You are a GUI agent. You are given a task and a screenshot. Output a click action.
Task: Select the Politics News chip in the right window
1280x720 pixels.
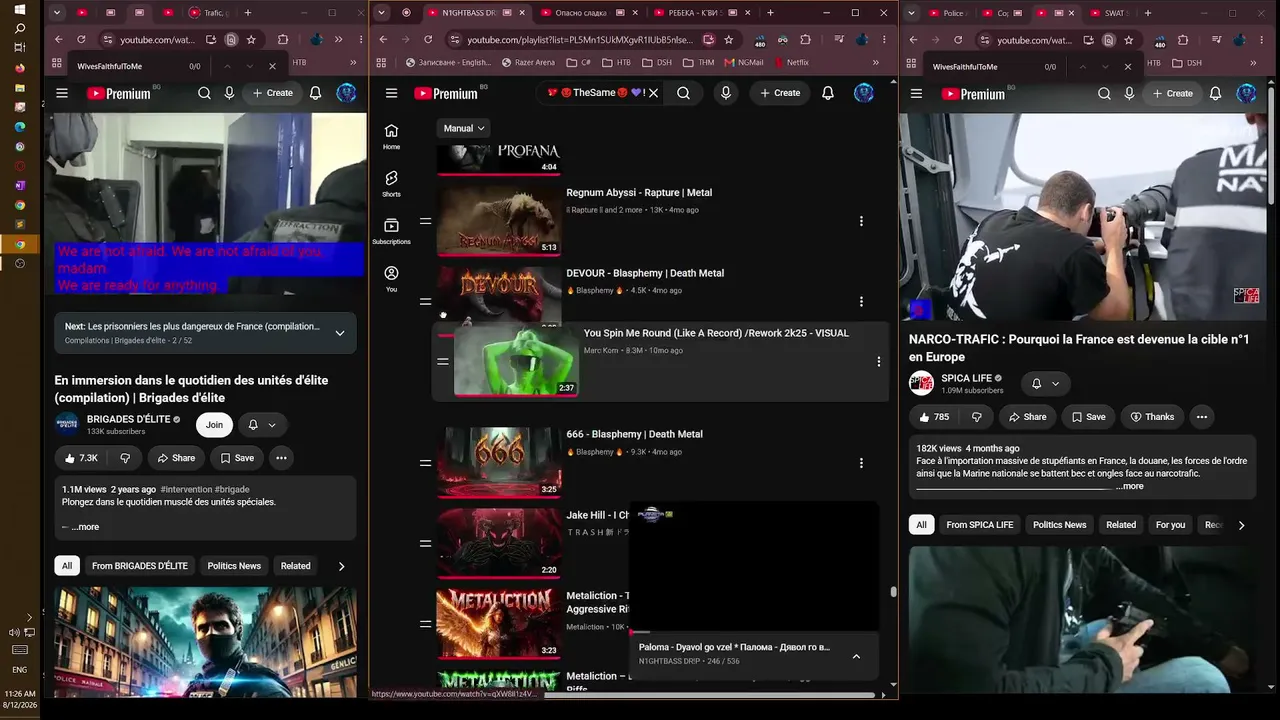click(1059, 525)
